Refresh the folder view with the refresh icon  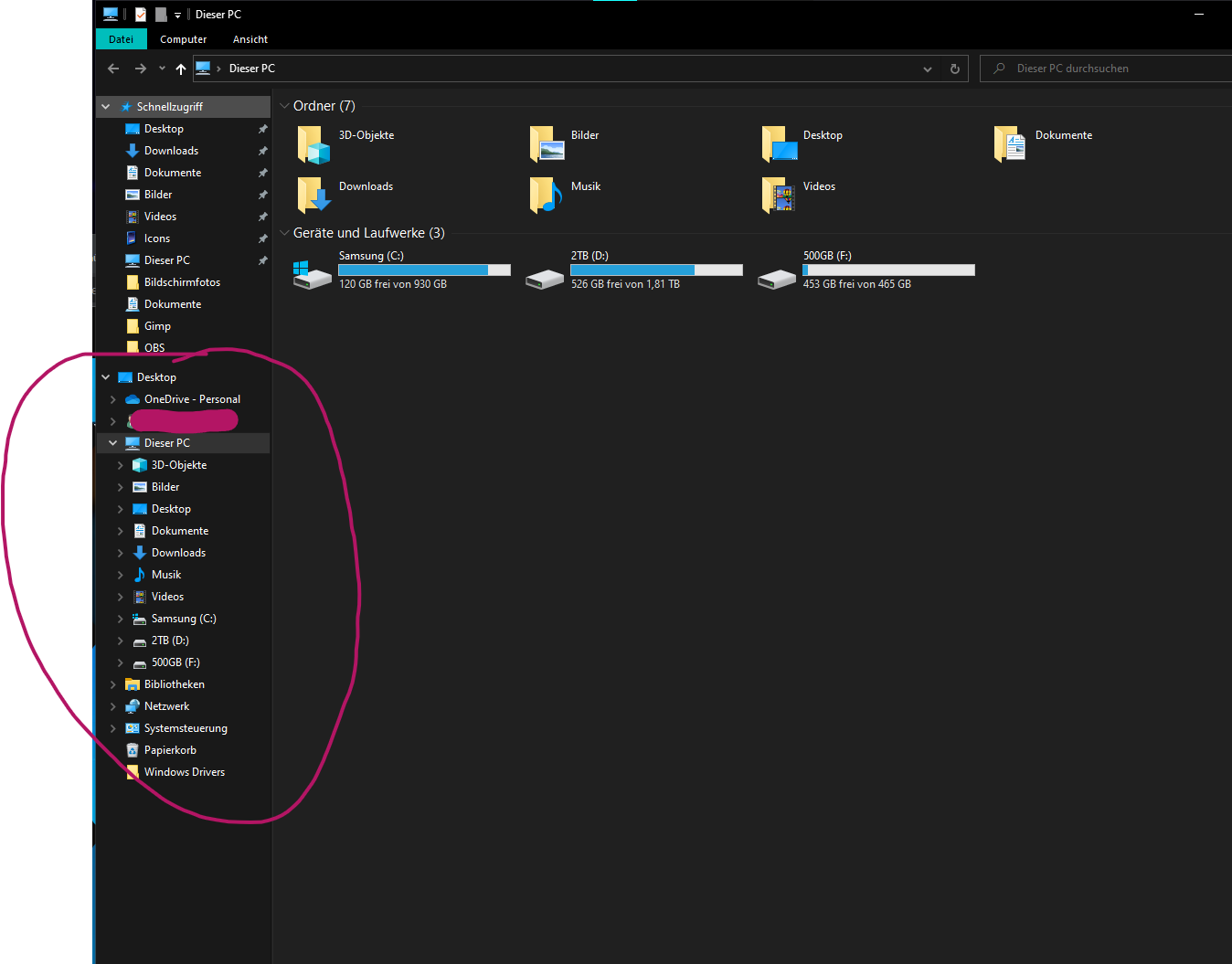(x=954, y=68)
